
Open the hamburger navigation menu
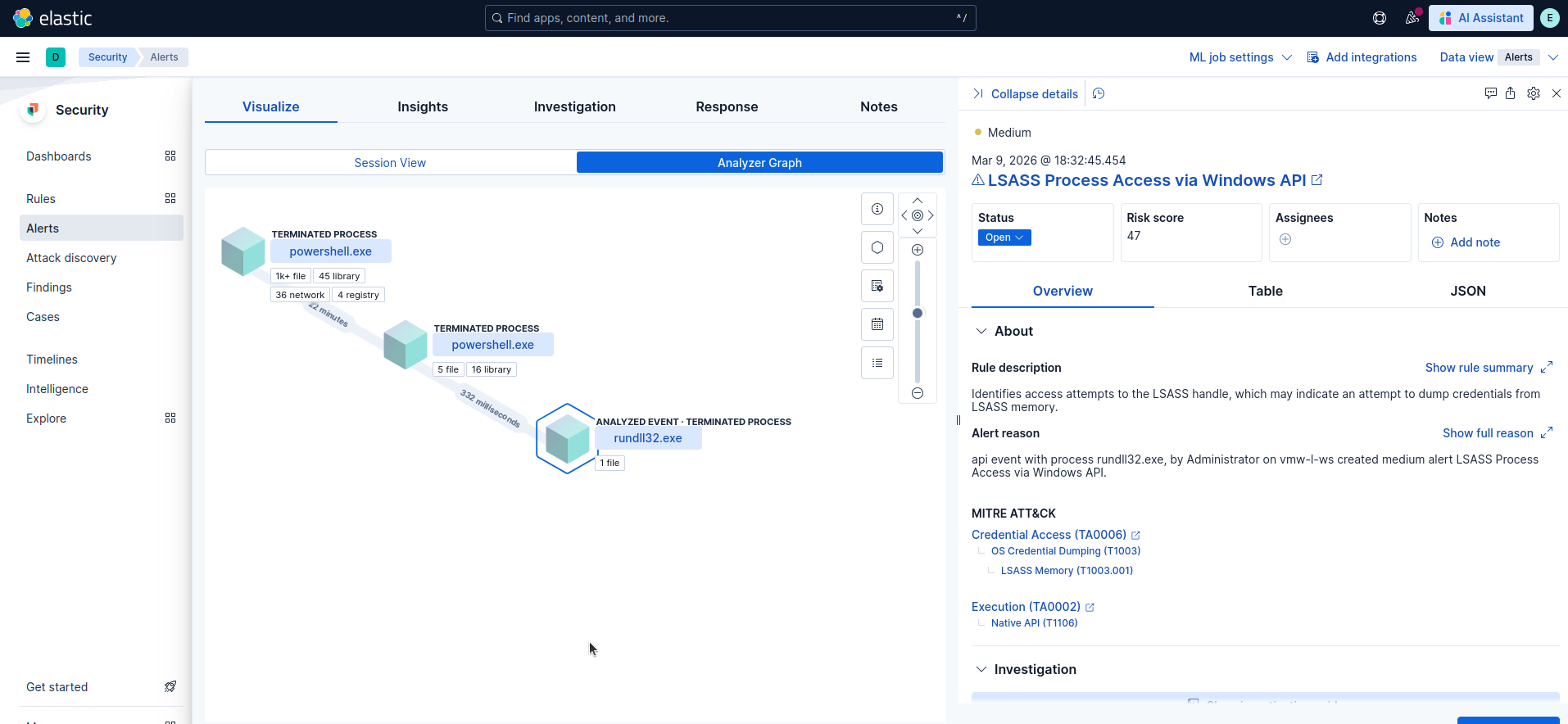click(23, 57)
